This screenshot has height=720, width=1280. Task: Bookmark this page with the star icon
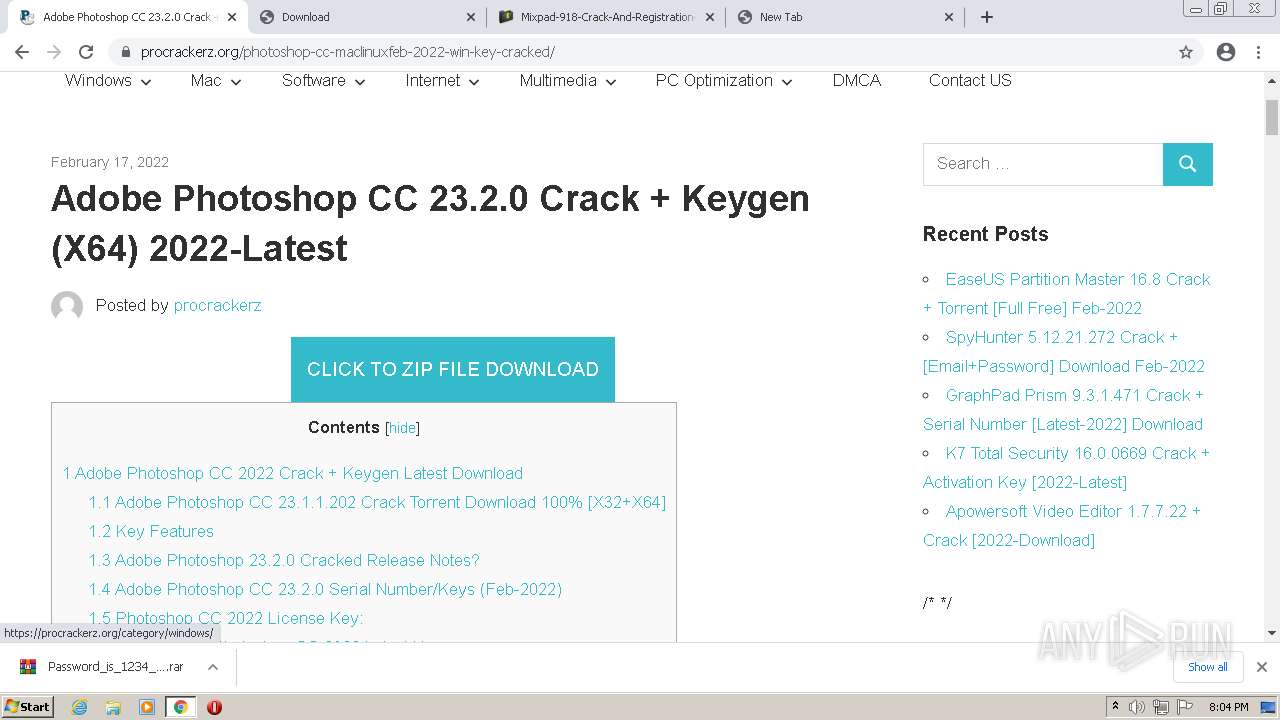pos(1186,52)
